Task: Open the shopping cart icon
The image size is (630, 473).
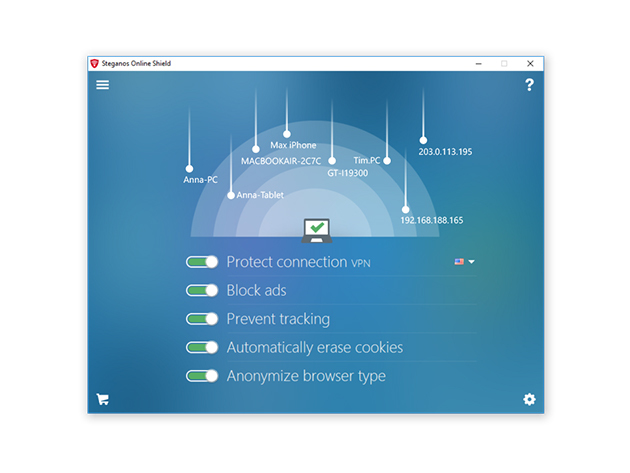Action: pyautogui.click(x=102, y=399)
